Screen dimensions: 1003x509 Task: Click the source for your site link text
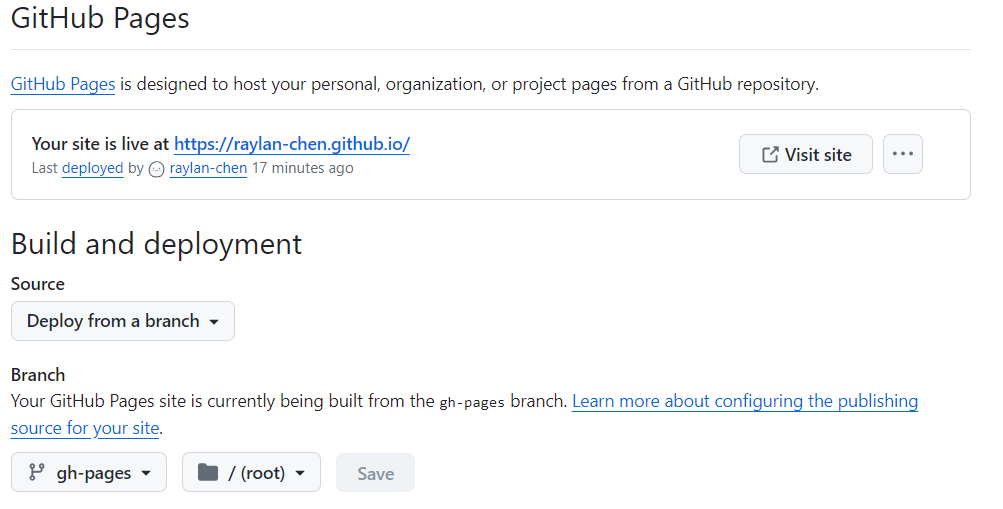point(85,428)
